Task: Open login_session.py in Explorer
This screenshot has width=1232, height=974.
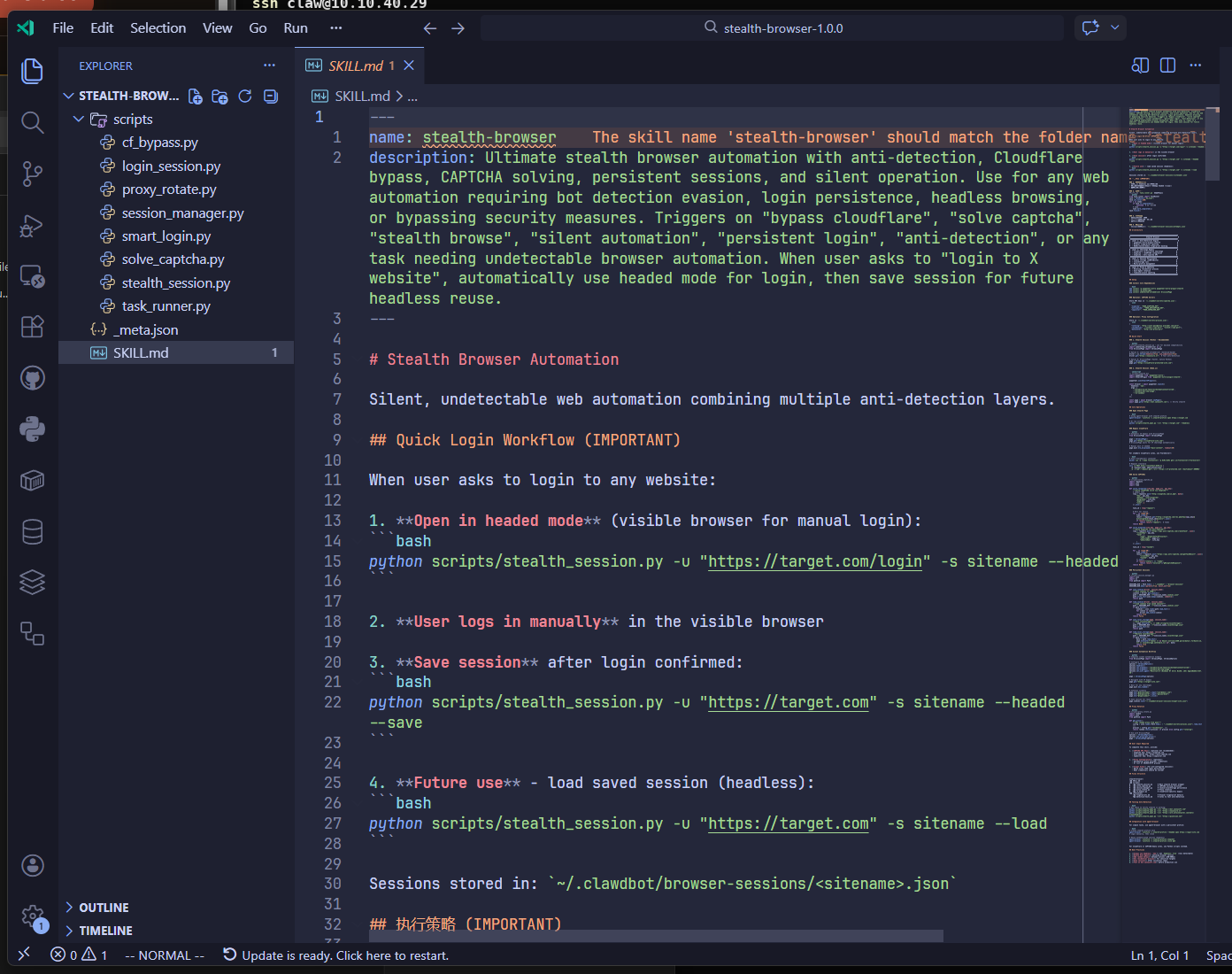Action: tap(176, 166)
